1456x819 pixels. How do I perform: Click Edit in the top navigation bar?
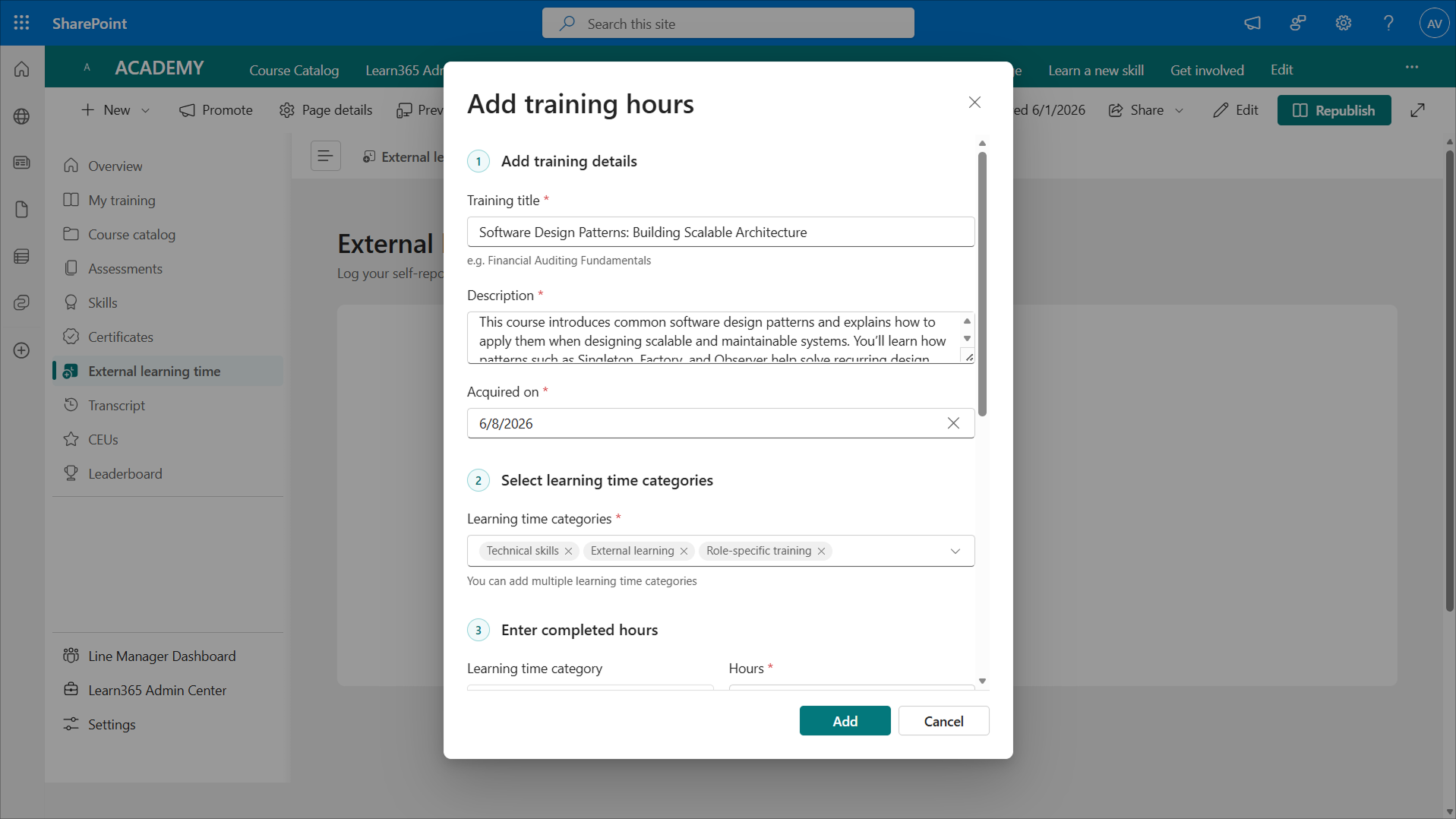tap(1281, 69)
